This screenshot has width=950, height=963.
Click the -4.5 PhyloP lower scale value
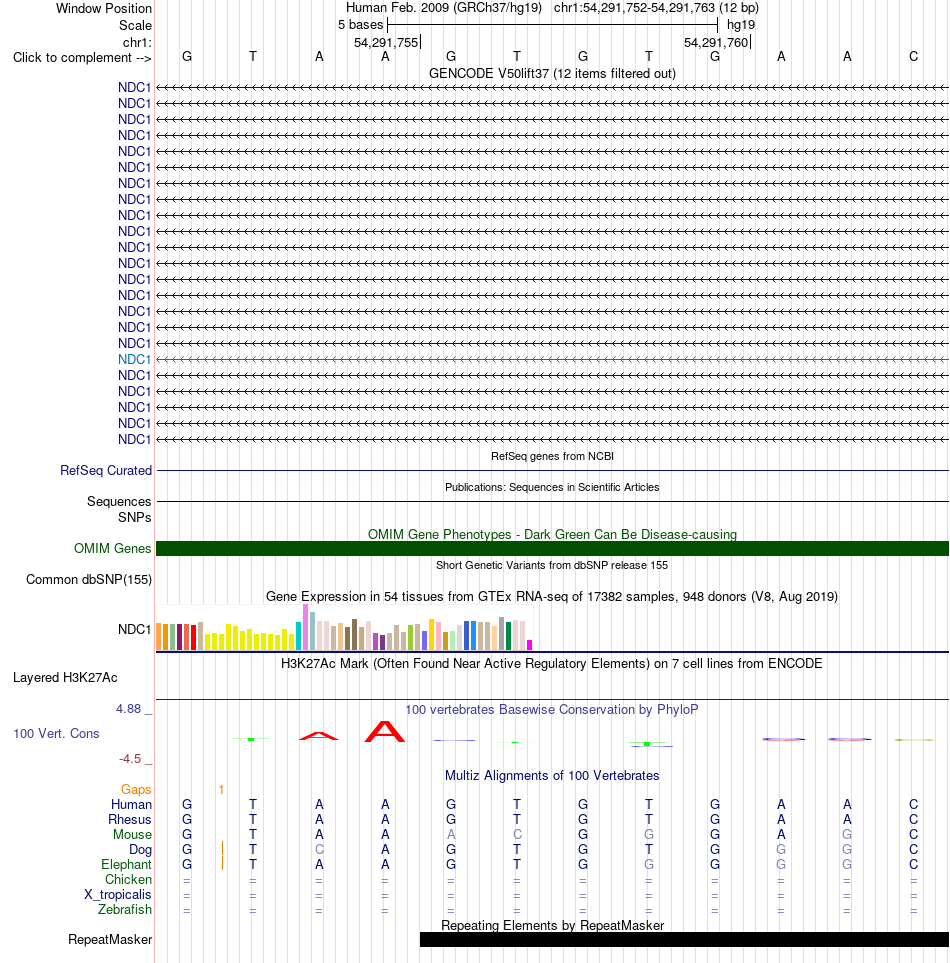point(130,759)
